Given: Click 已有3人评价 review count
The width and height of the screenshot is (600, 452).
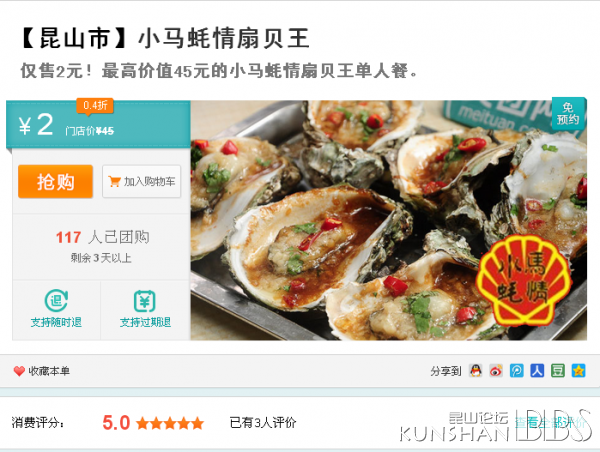Looking at the screenshot, I should click(263, 423).
